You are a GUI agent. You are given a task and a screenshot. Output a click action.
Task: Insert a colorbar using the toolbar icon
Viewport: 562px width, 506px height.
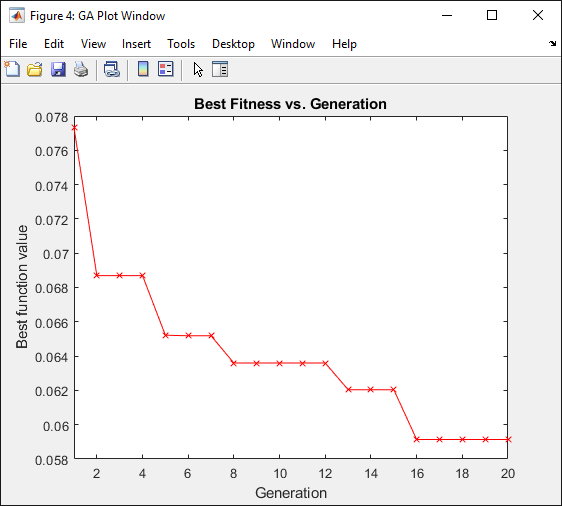coord(143,69)
